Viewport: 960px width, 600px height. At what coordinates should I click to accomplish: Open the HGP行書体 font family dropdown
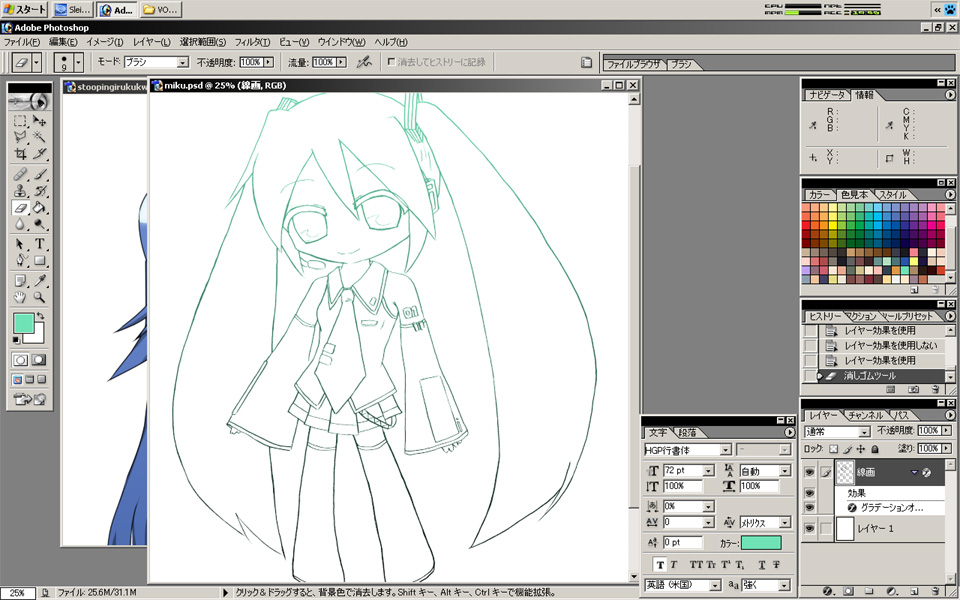coord(726,450)
